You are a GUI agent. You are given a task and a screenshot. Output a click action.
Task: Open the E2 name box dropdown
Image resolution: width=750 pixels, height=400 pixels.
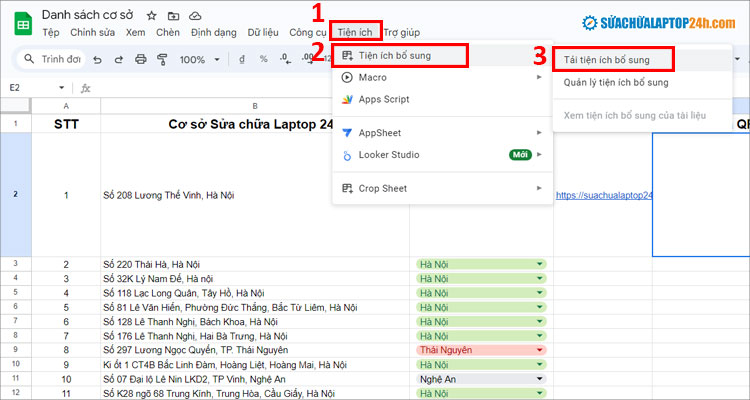point(61,88)
